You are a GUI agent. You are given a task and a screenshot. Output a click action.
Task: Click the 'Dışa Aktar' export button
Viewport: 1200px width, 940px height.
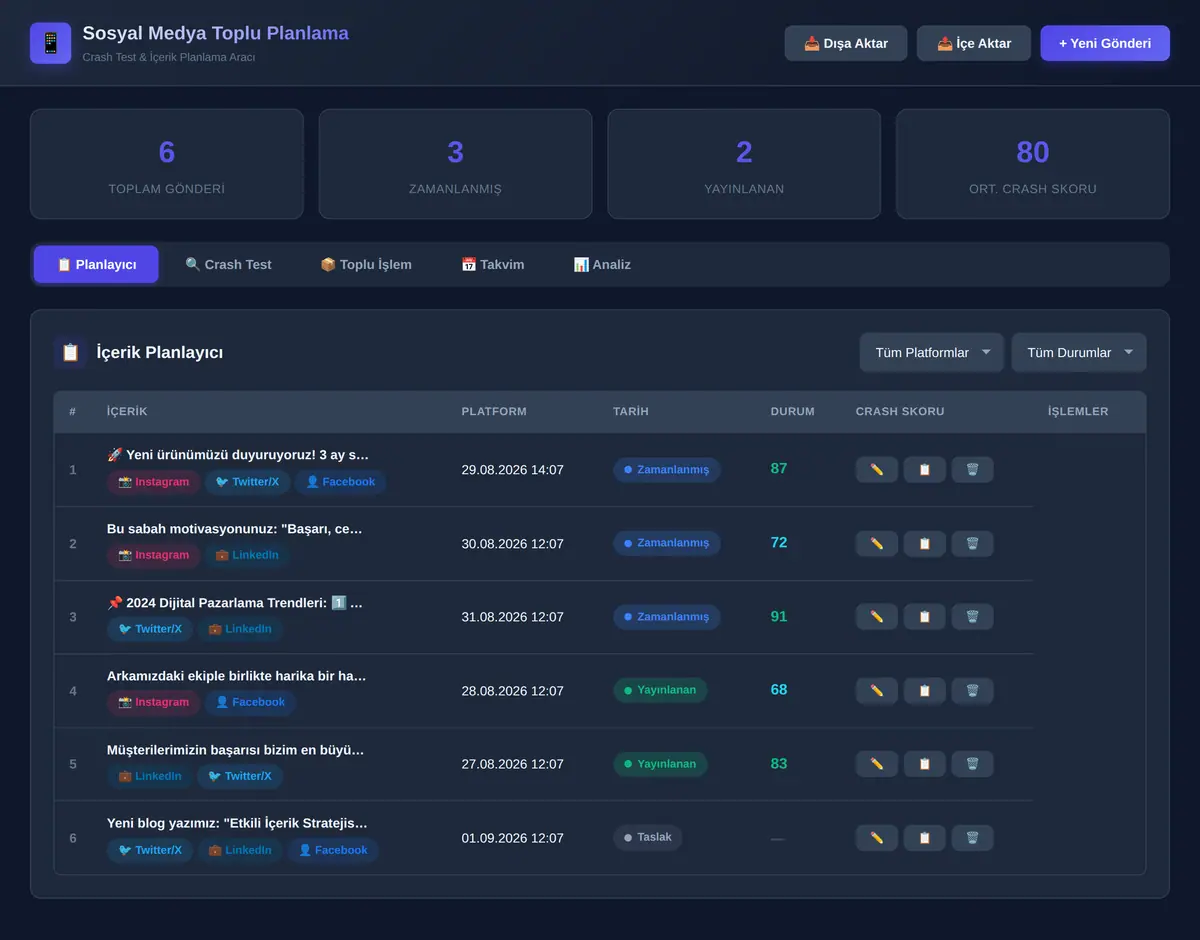(x=846, y=43)
